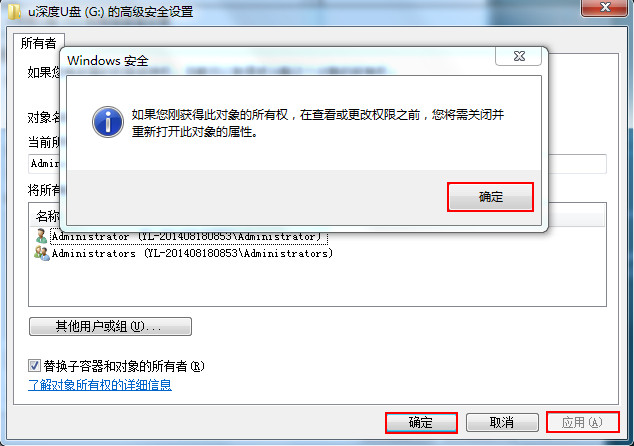This screenshot has height=446, width=634.
Task: Click the 取消 button
Action: point(502,423)
